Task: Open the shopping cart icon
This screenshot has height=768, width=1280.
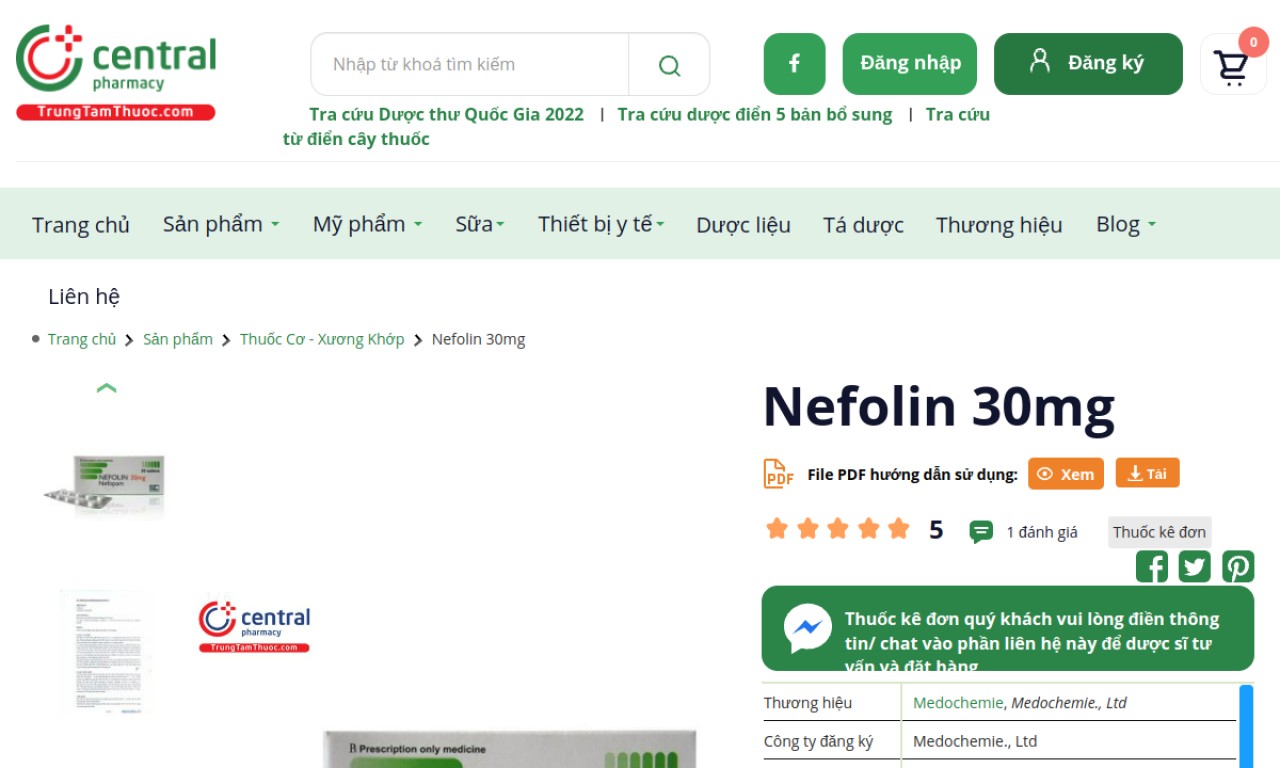Action: [x=1231, y=67]
